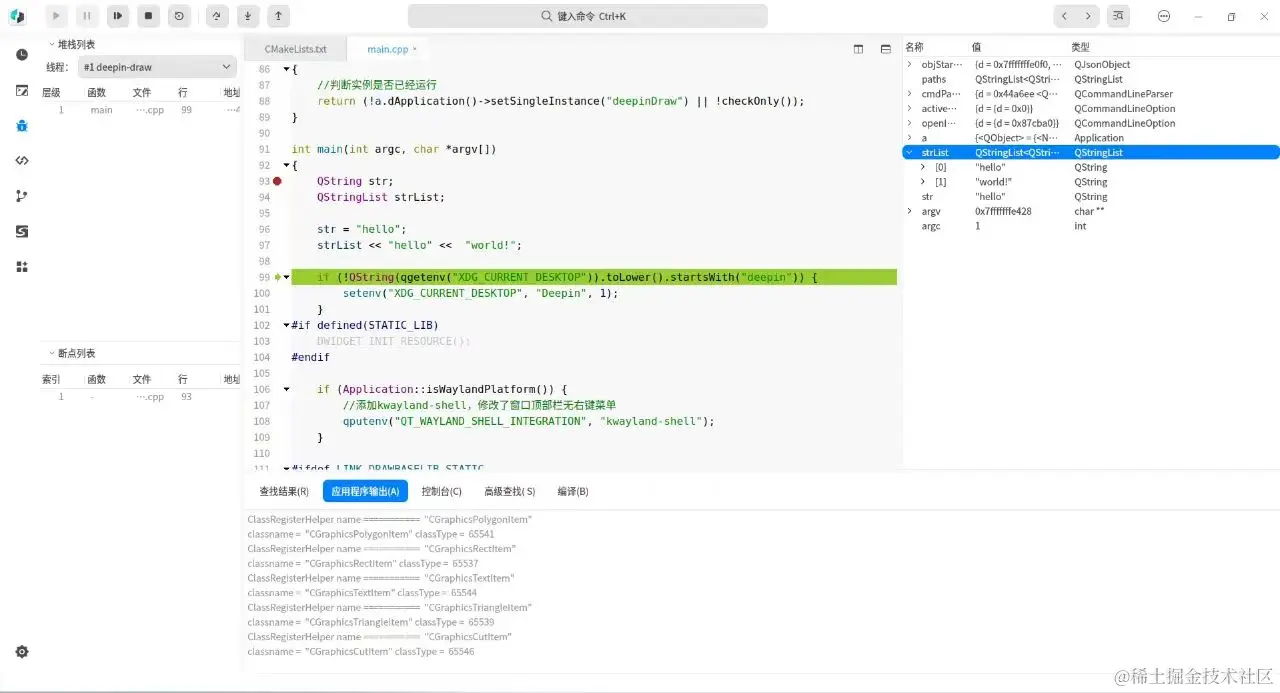
Task: Open thread dropdown #1 deepin-draw
Action: tap(158, 67)
